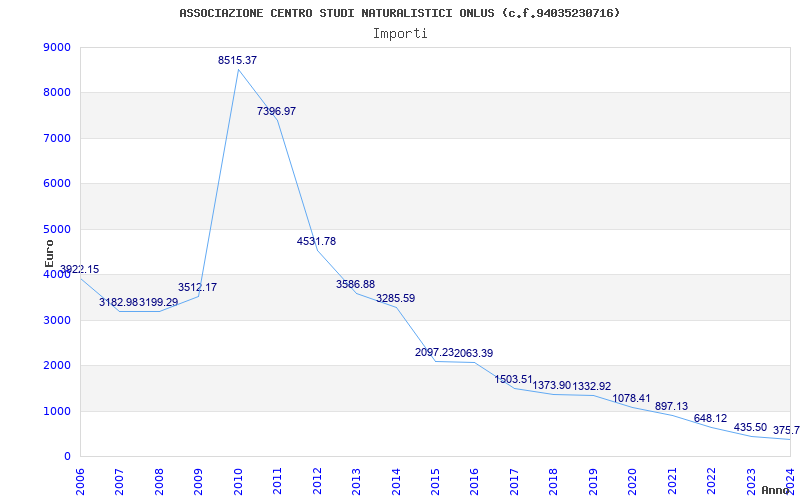The height and width of the screenshot is (500, 800).
Task: Click the 897.13 data label
Action: coord(671,407)
